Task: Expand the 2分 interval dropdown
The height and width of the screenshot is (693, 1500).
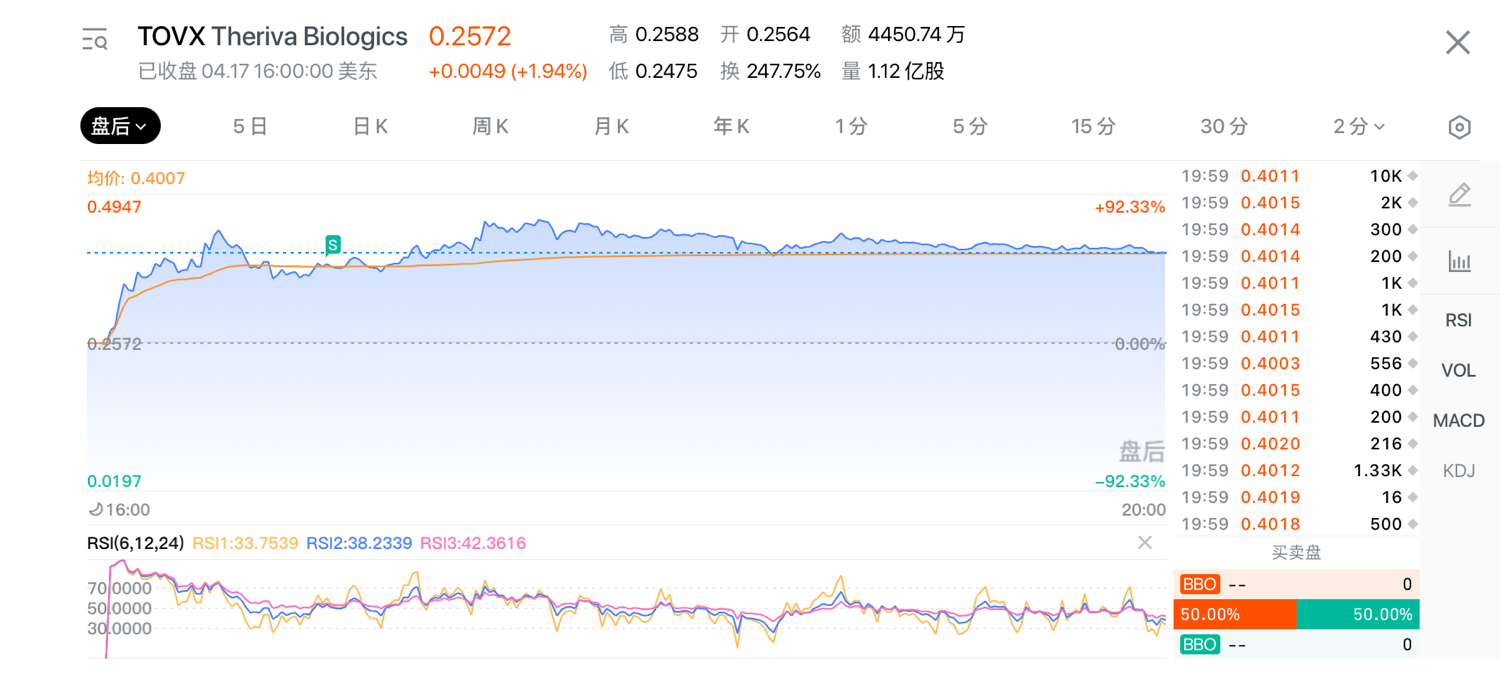Action: pos(1358,126)
